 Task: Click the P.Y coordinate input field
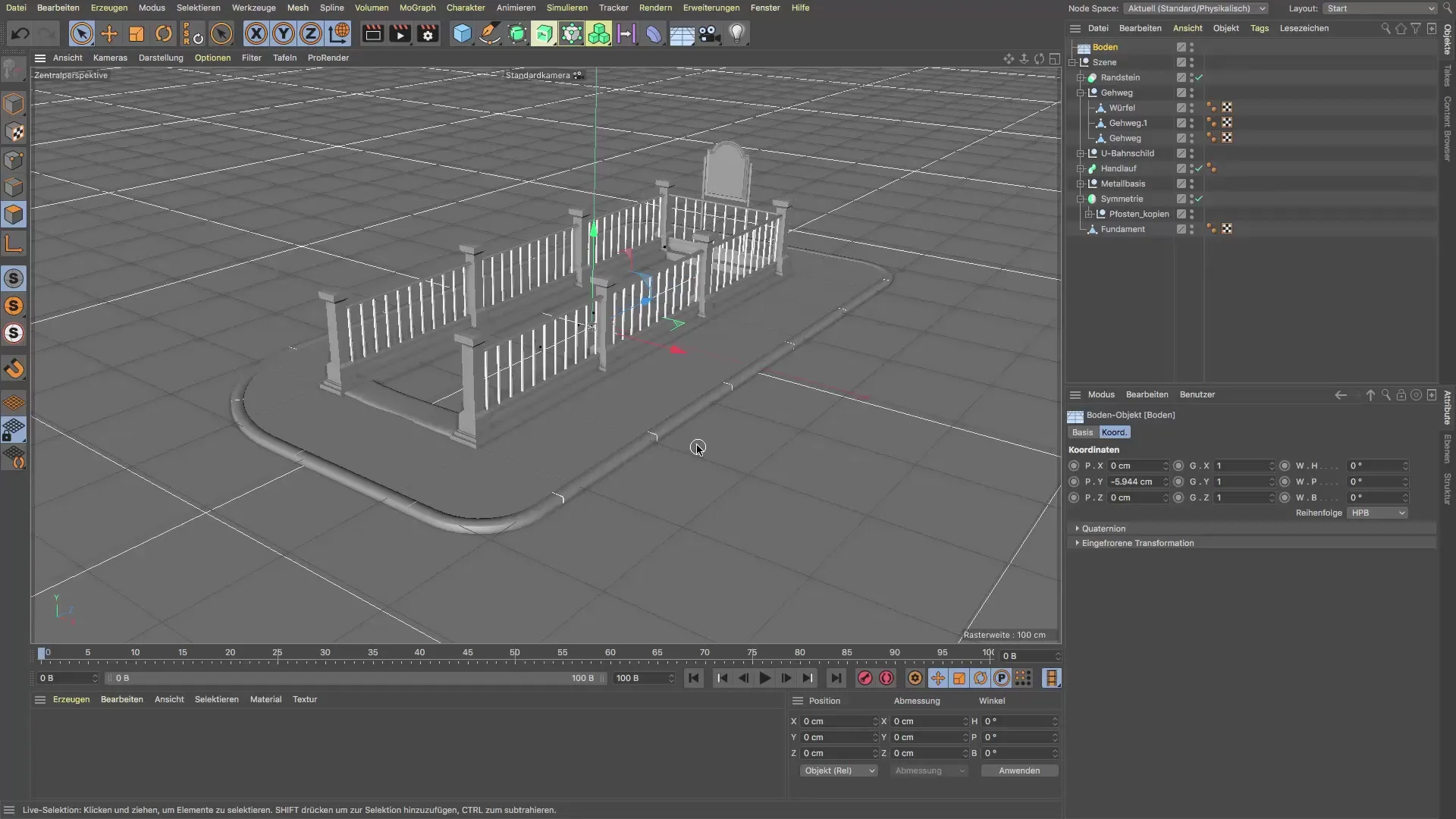(1134, 482)
